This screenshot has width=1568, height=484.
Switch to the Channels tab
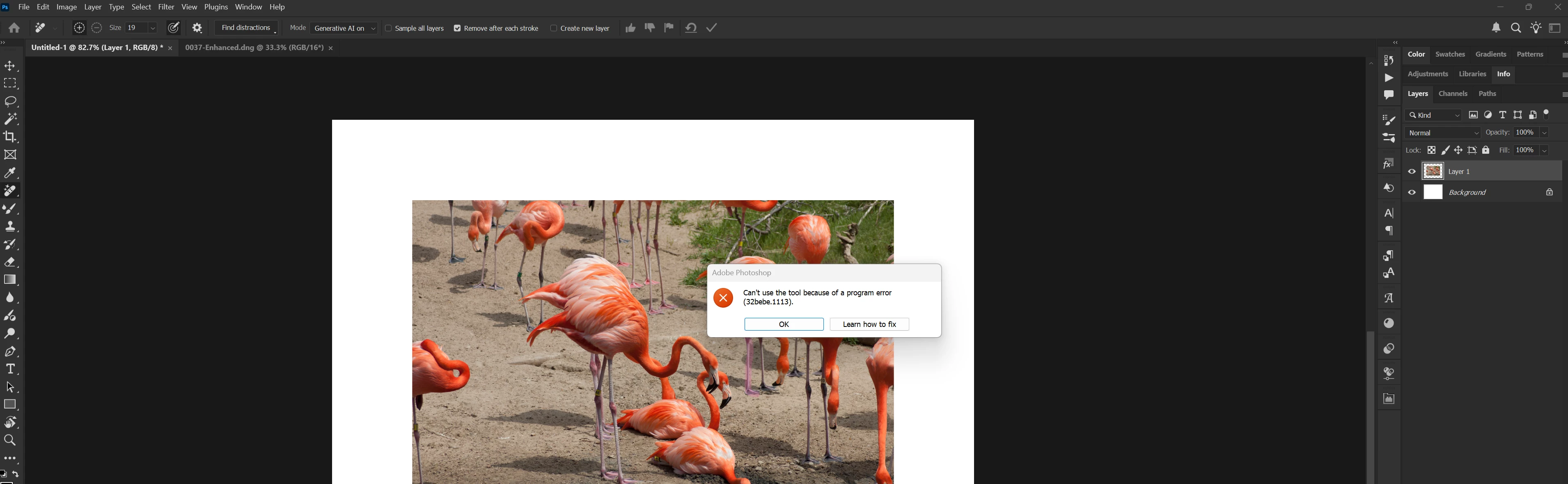click(1452, 94)
